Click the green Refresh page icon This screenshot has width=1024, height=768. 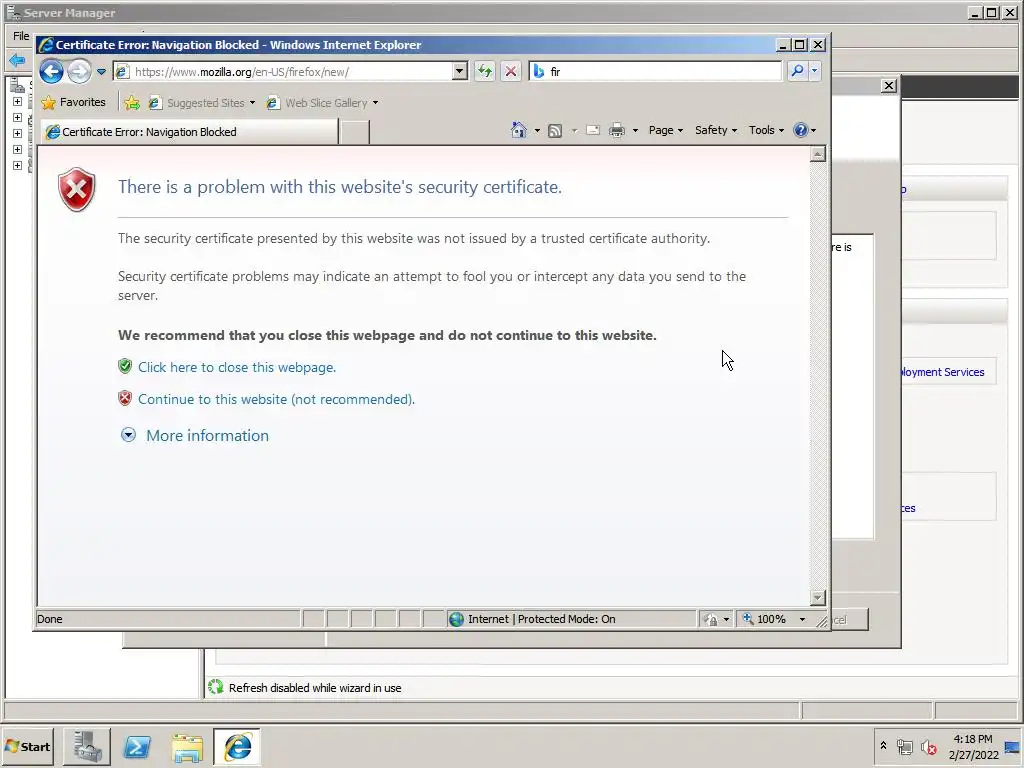[x=485, y=72]
